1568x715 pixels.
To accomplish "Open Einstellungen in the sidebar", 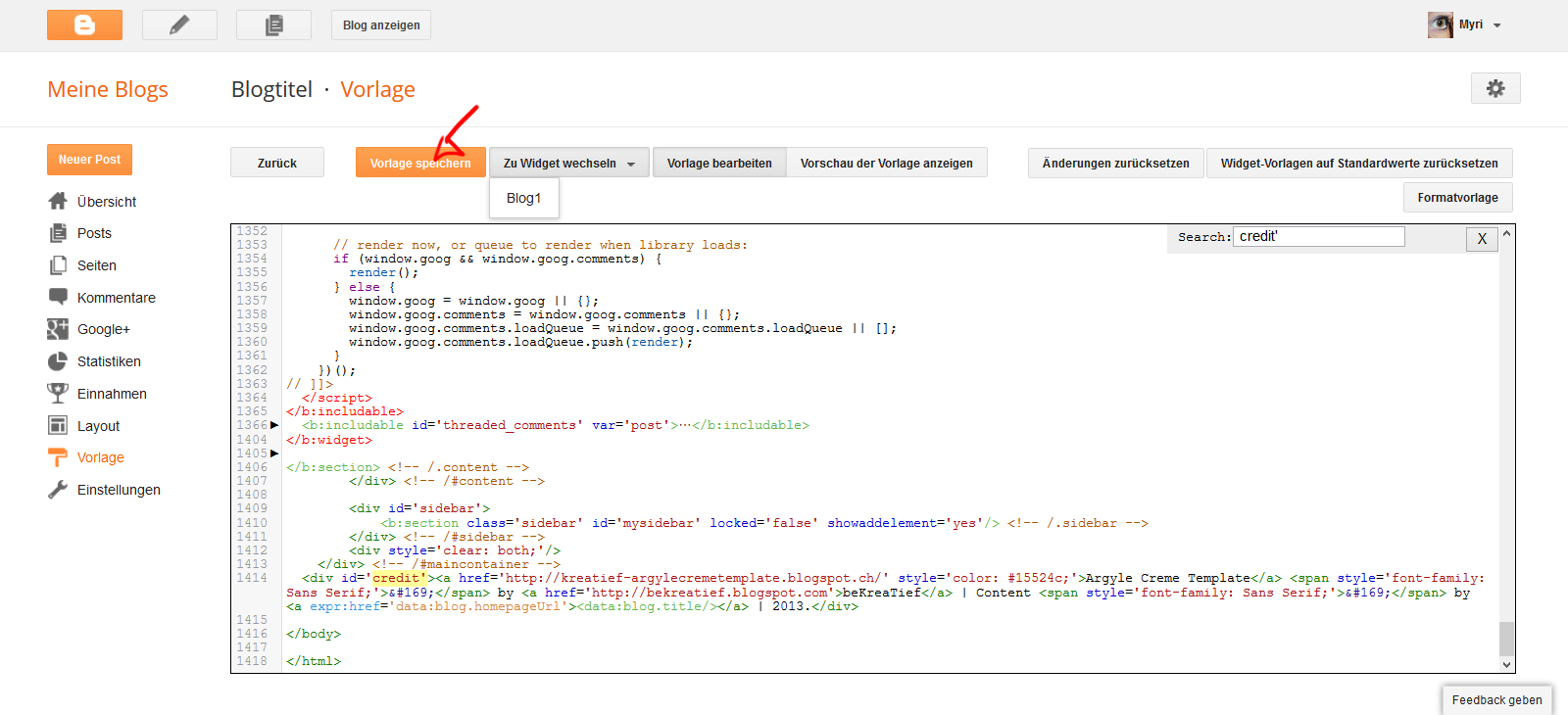I will click(119, 490).
